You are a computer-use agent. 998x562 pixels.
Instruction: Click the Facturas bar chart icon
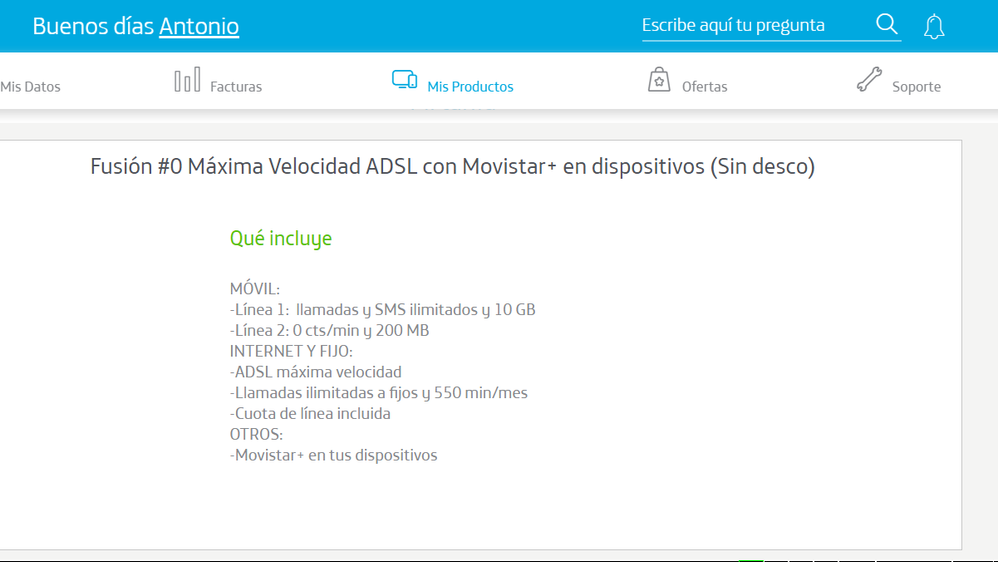(x=187, y=80)
